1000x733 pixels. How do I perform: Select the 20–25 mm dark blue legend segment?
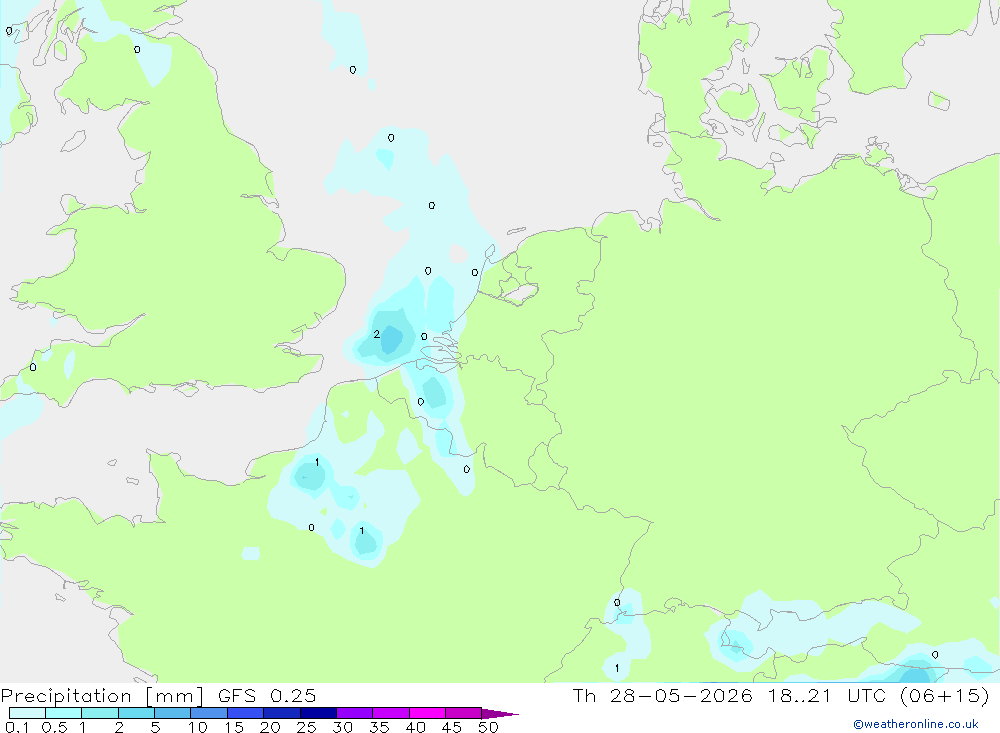click(x=281, y=713)
